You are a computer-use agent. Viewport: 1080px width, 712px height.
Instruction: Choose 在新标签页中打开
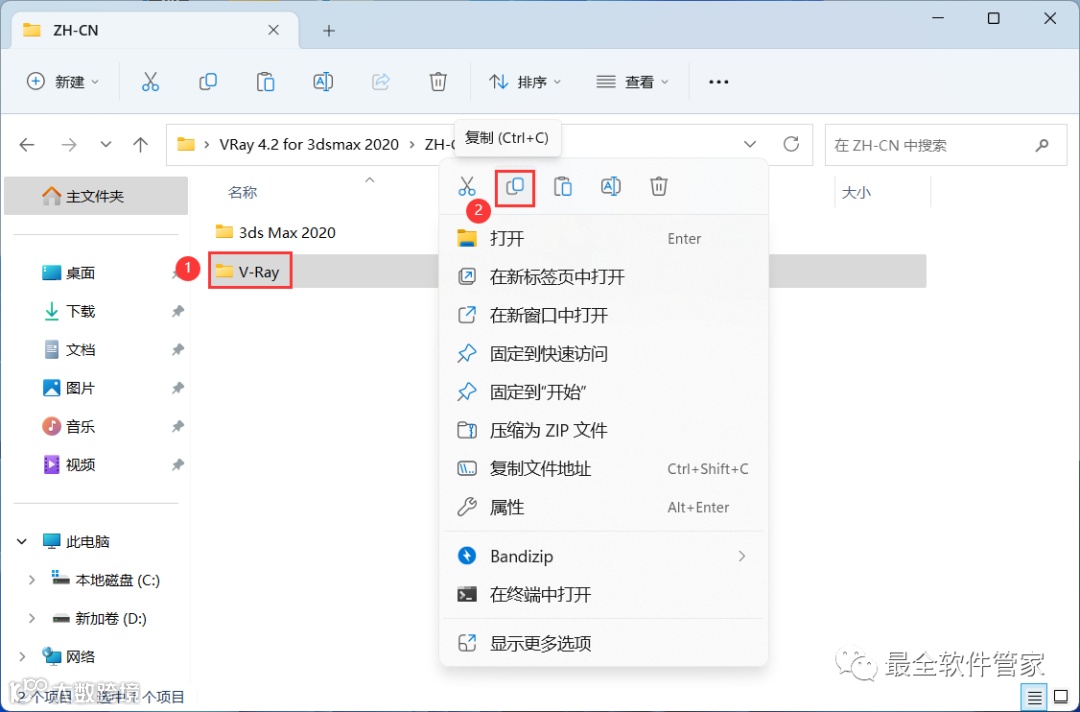coord(603,277)
